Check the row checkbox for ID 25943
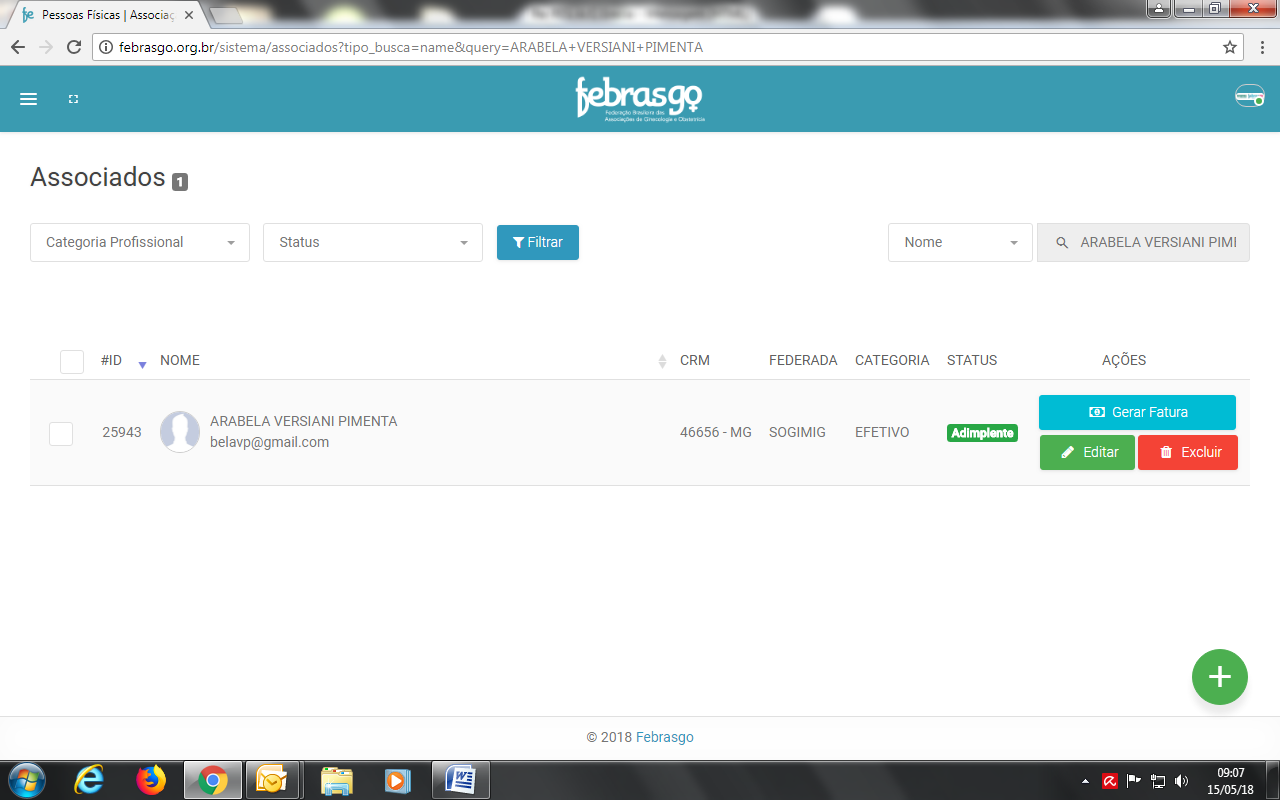This screenshot has height=800, width=1280. (61, 433)
